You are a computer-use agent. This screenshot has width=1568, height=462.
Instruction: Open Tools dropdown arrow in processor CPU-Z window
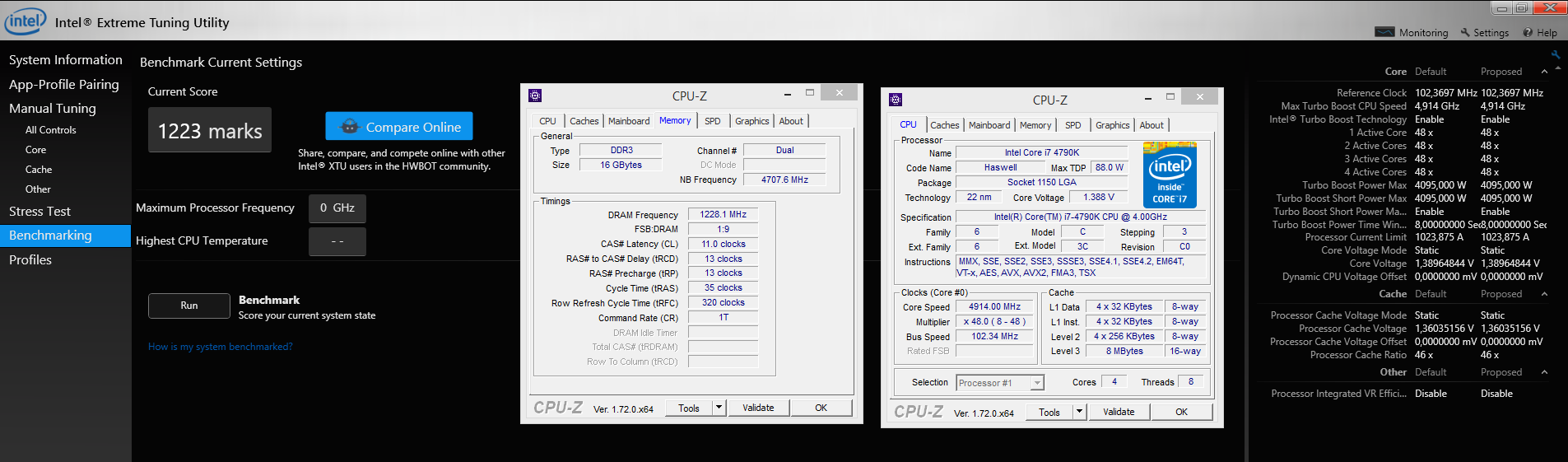(1079, 411)
